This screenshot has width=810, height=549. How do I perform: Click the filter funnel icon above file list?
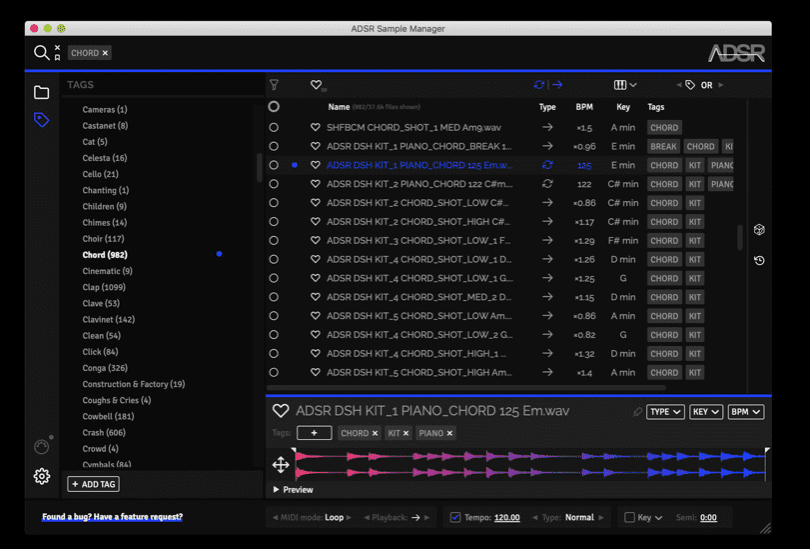274,85
